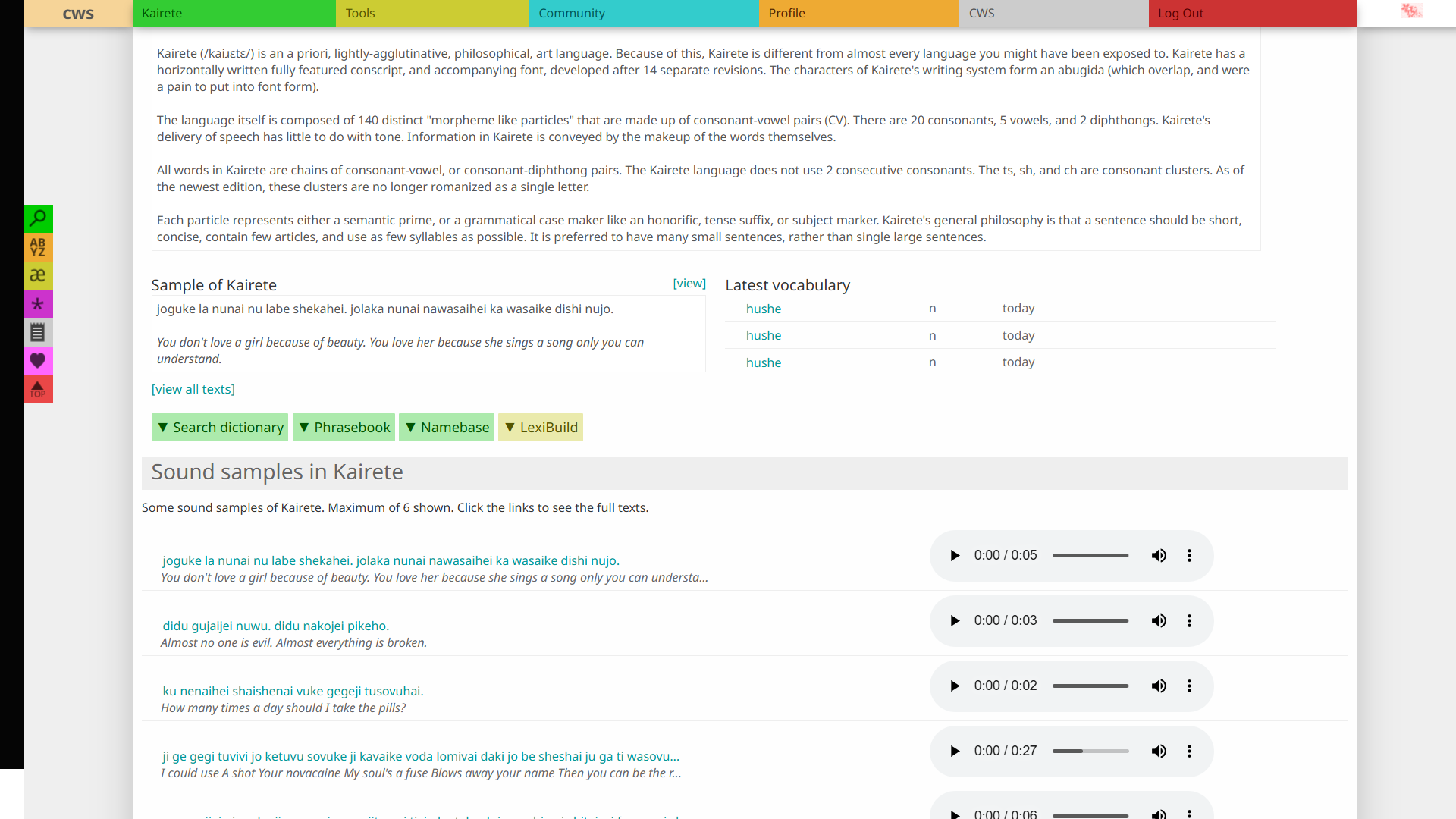
Task: Expand the Search dictionary panel
Action: pos(220,428)
